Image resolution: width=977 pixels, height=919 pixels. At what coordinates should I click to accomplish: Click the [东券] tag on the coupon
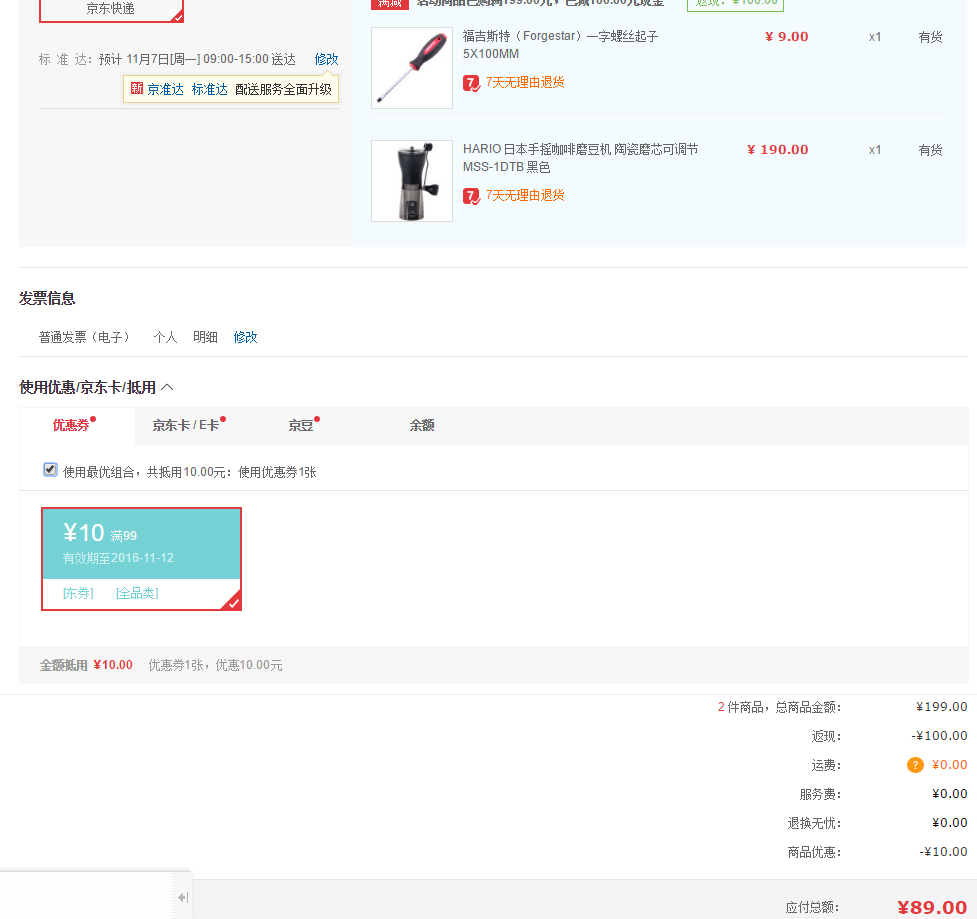click(x=79, y=593)
